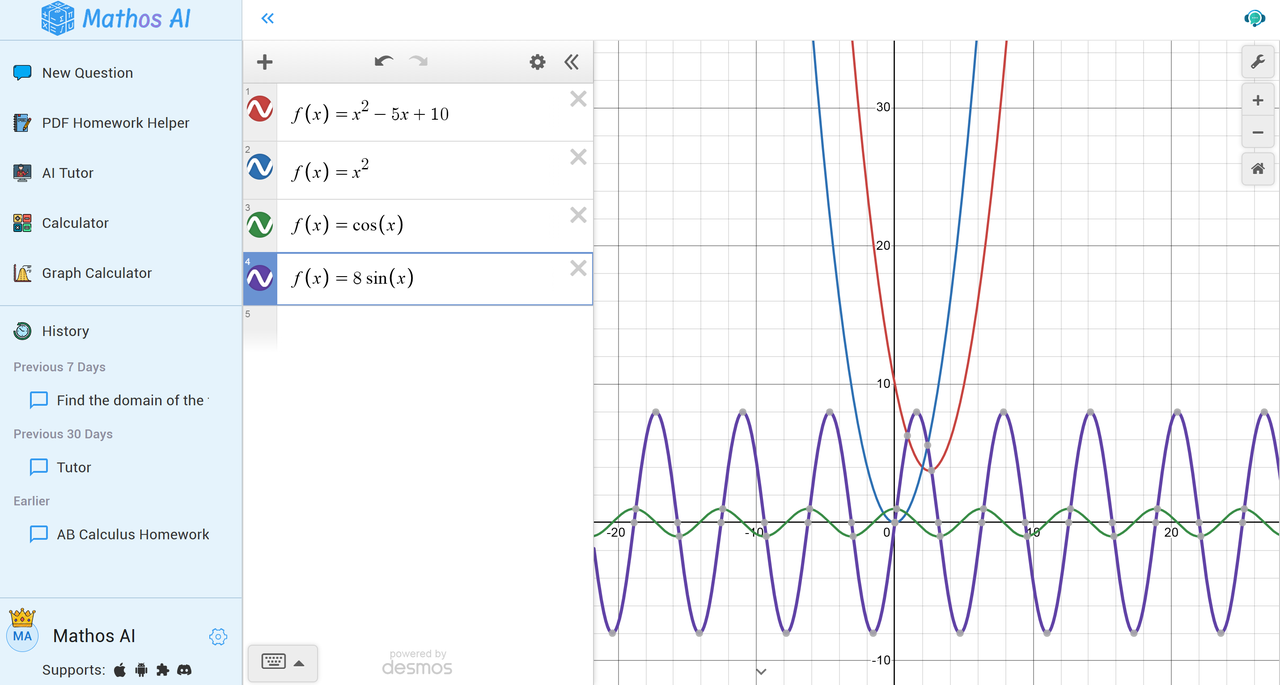This screenshot has height=685, width=1280.
Task: Toggle visibility of blue x² graph
Action: [x=260, y=167]
